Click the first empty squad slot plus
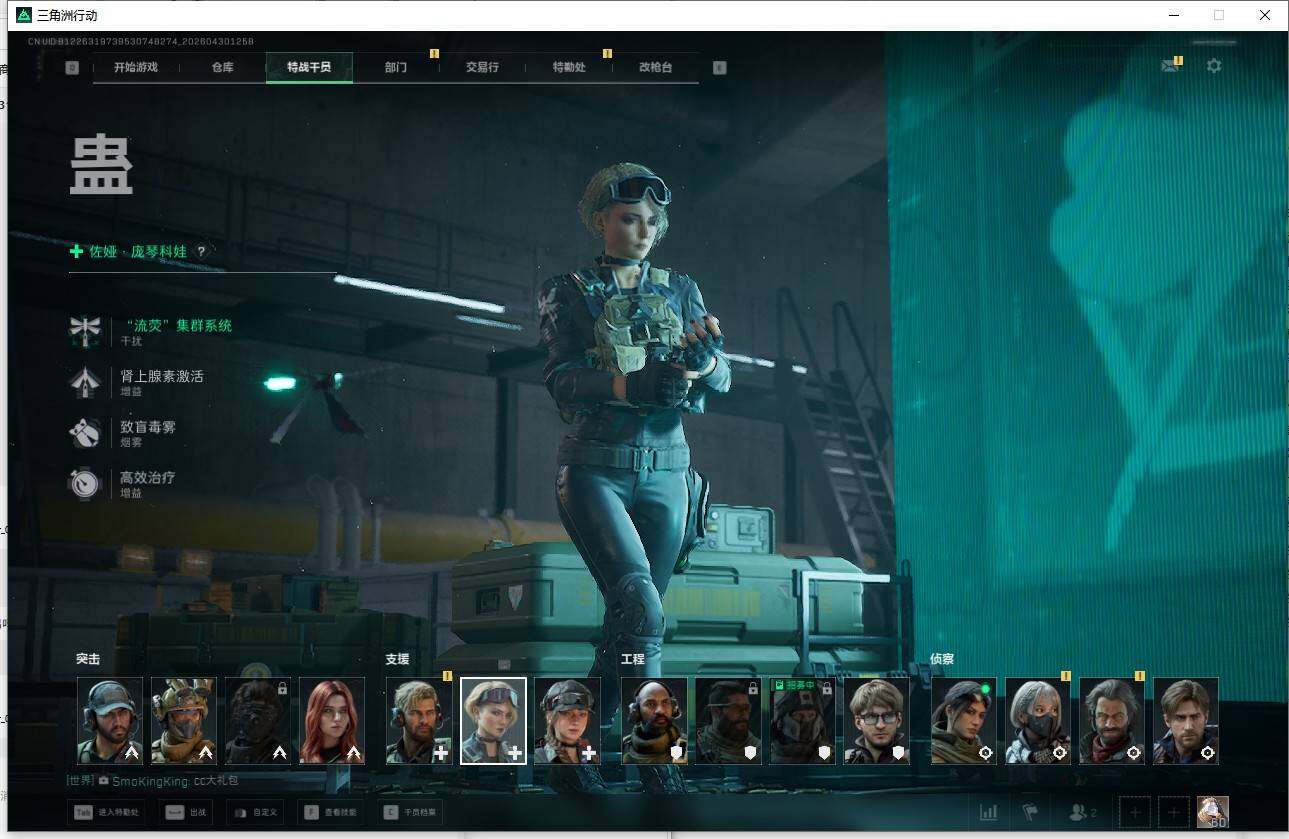 click(x=1135, y=812)
